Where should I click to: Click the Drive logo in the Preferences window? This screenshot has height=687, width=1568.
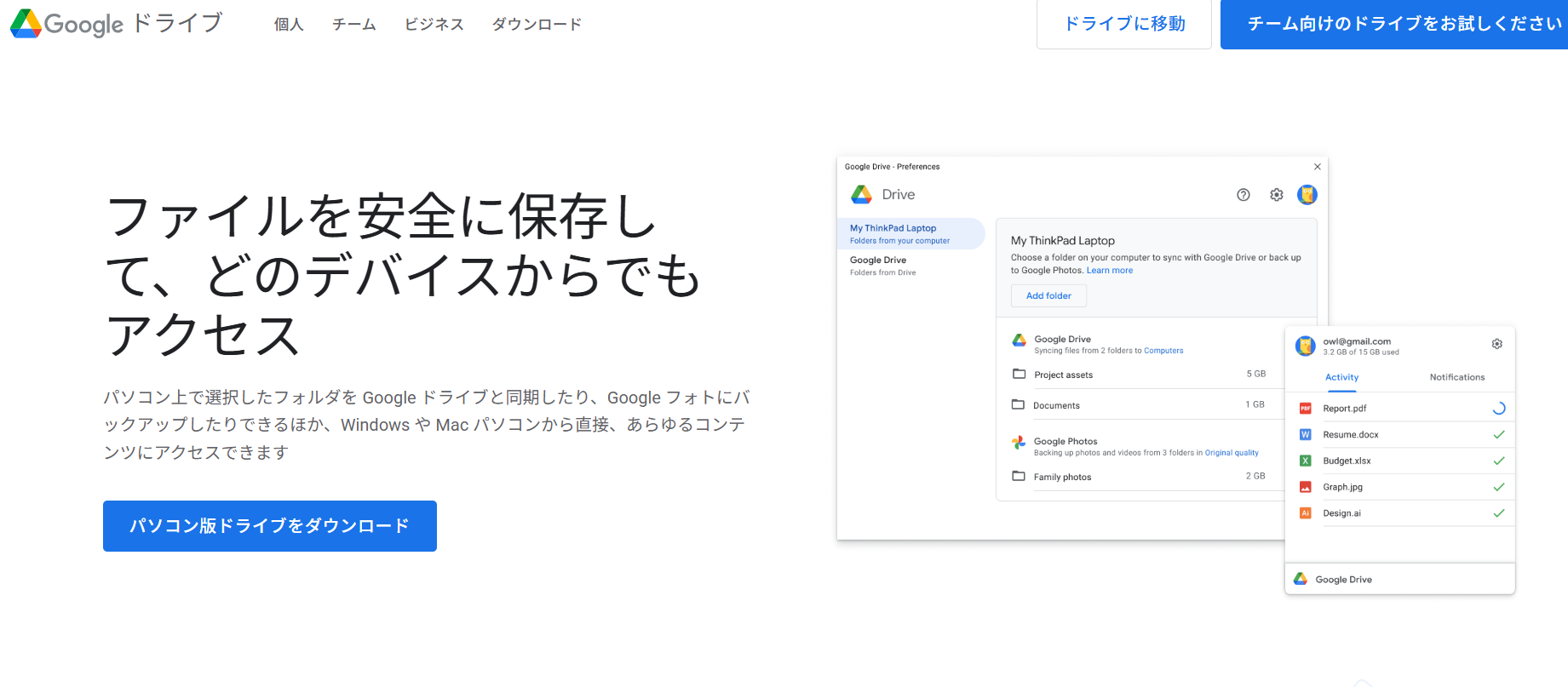click(862, 195)
